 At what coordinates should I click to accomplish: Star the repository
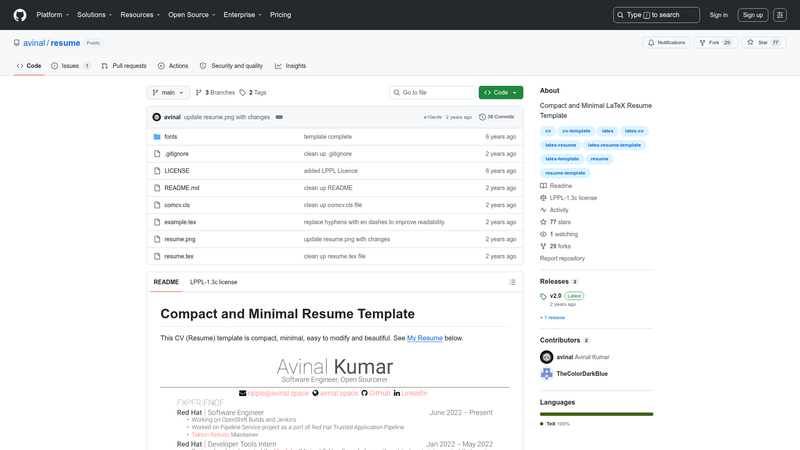(763, 43)
